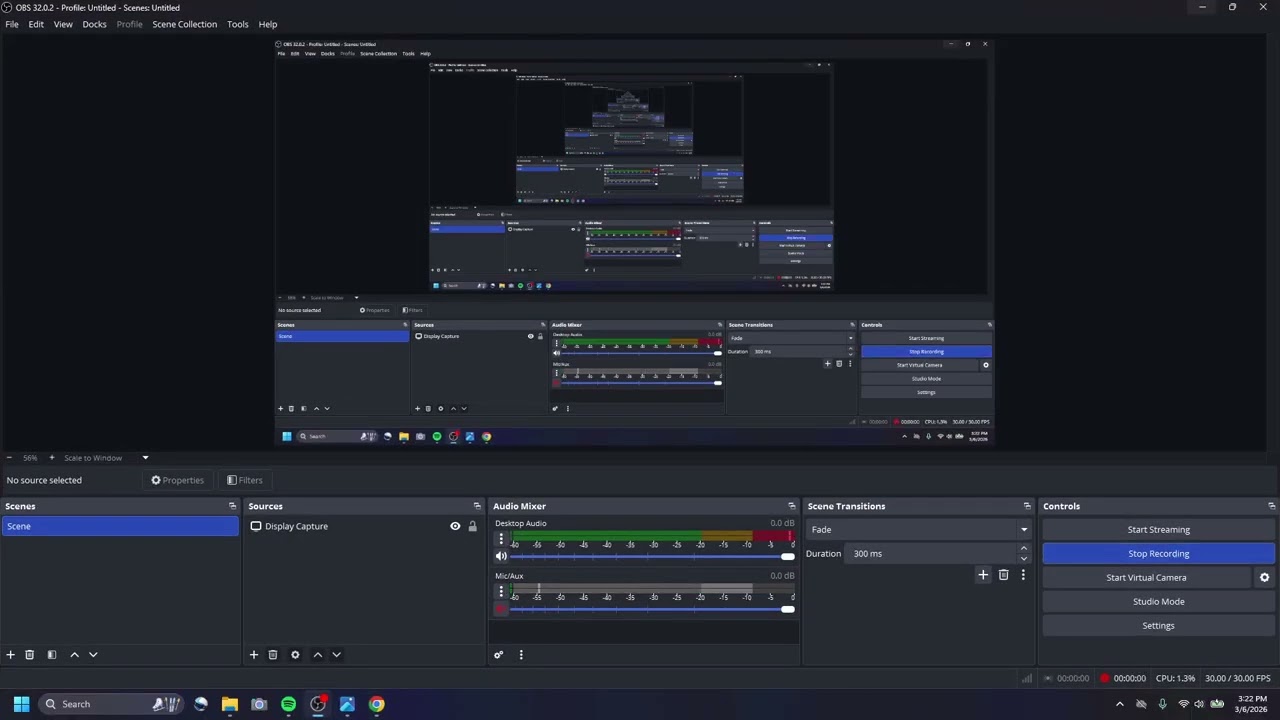Open the Windows Start menu
Screen dimensions: 1280x720
[21, 704]
